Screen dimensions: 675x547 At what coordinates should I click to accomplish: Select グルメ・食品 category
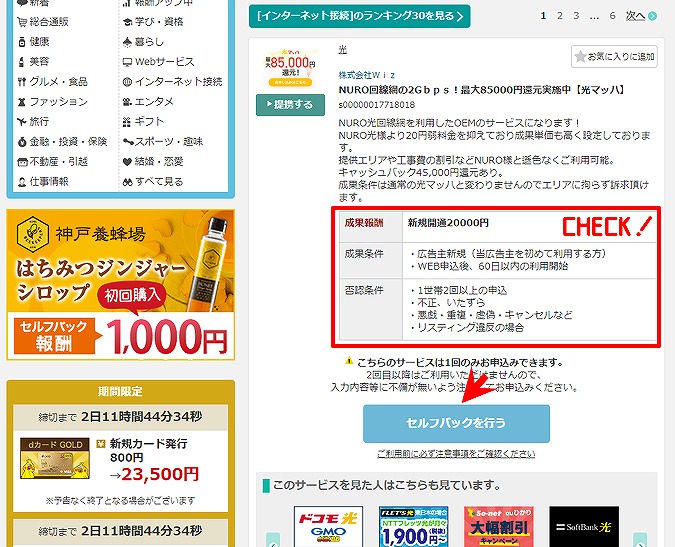click(58, 82)
